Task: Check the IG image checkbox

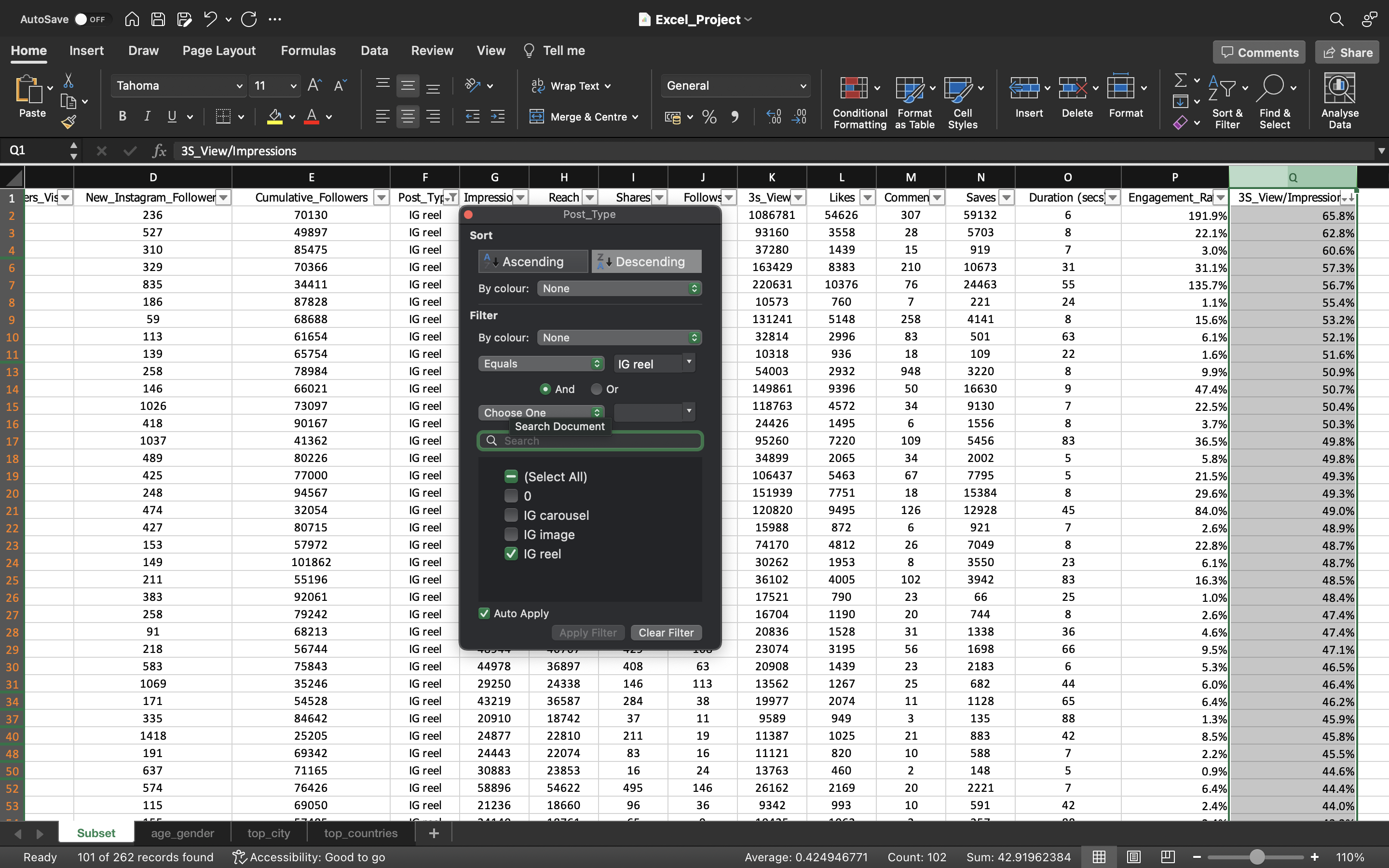Action: click(x=511, y=534)
